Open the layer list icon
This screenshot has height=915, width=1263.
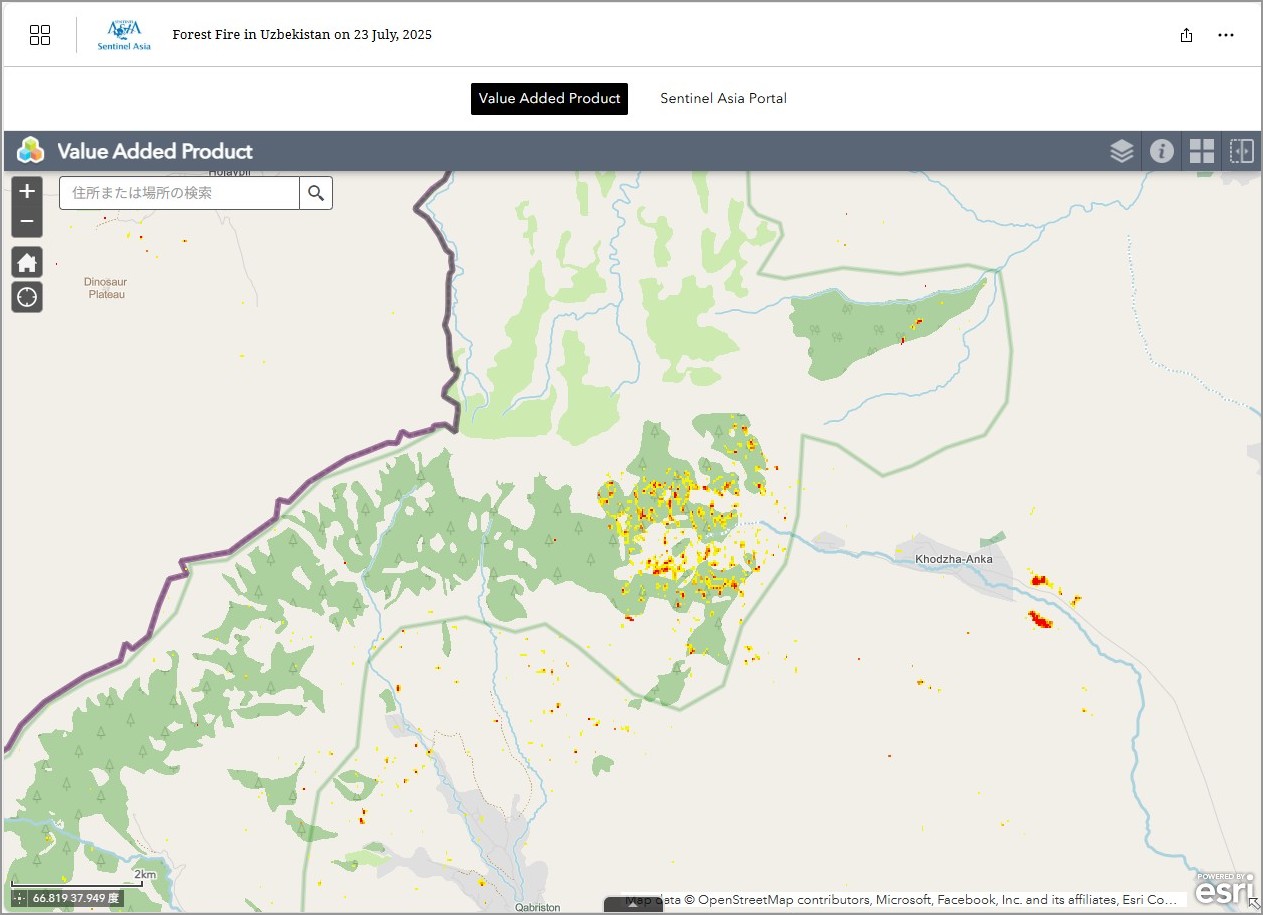click(1122, 151)
